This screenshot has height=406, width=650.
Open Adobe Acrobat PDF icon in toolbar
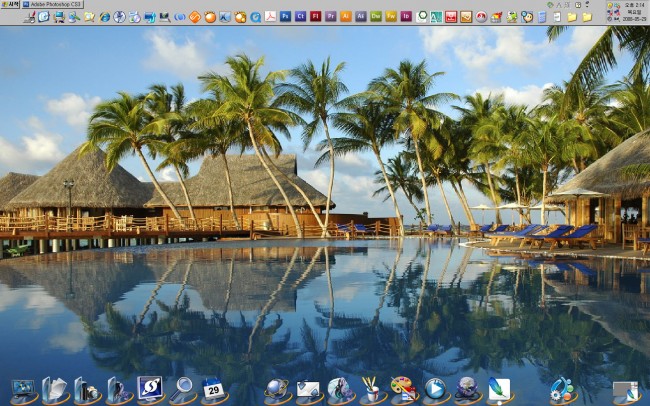click(x=270, y=17)
